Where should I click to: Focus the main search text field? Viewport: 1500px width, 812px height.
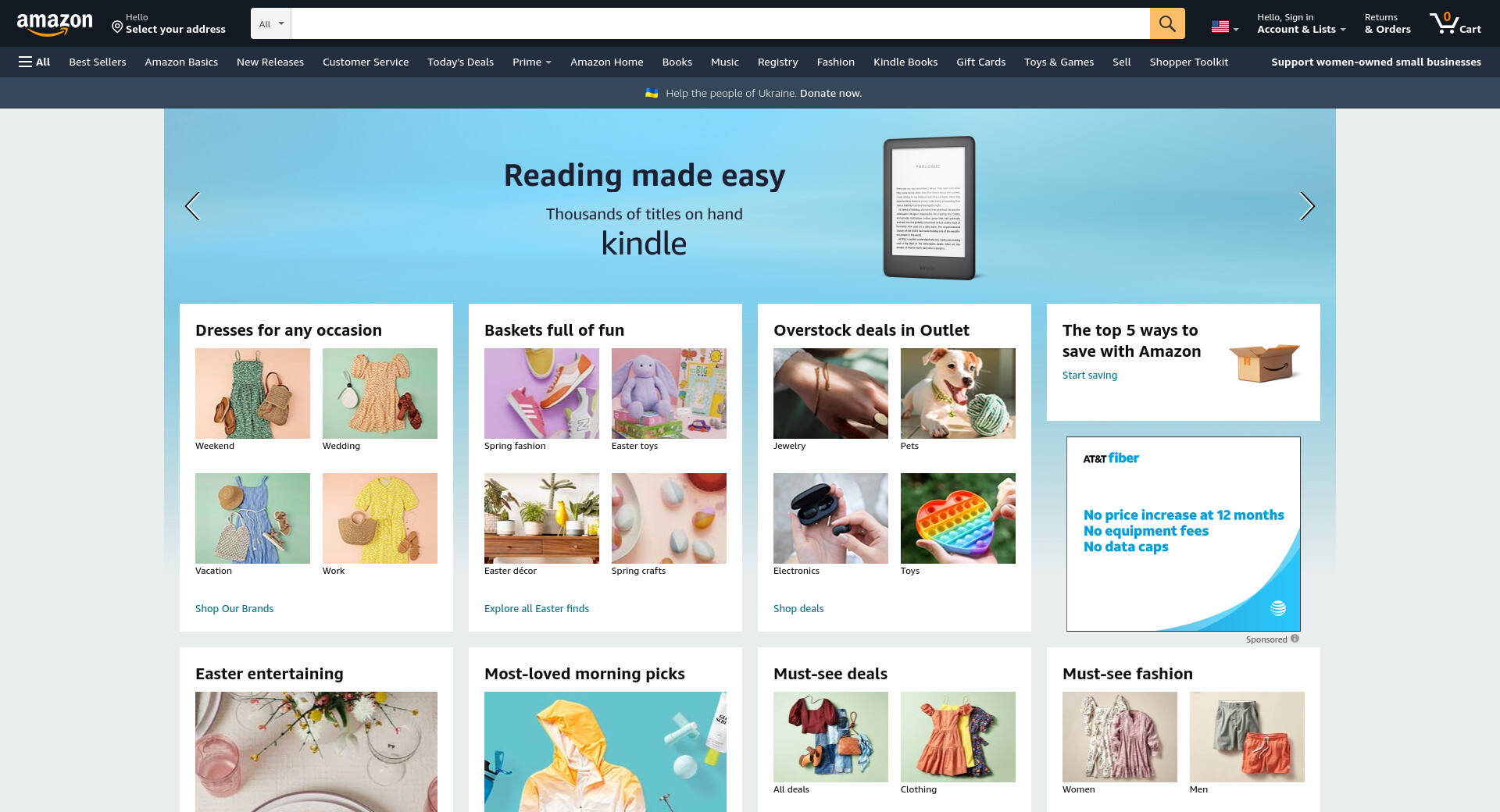point(720,23)
